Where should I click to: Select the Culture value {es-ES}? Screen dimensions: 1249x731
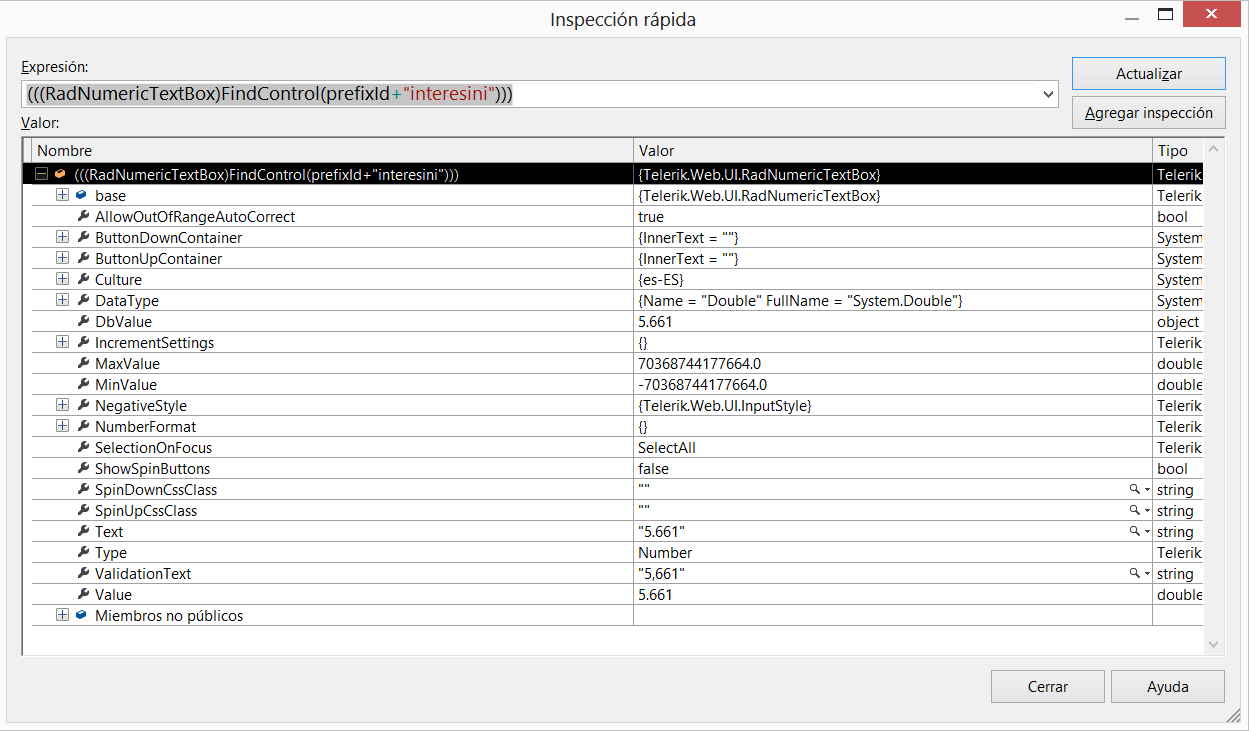(661, 279)
